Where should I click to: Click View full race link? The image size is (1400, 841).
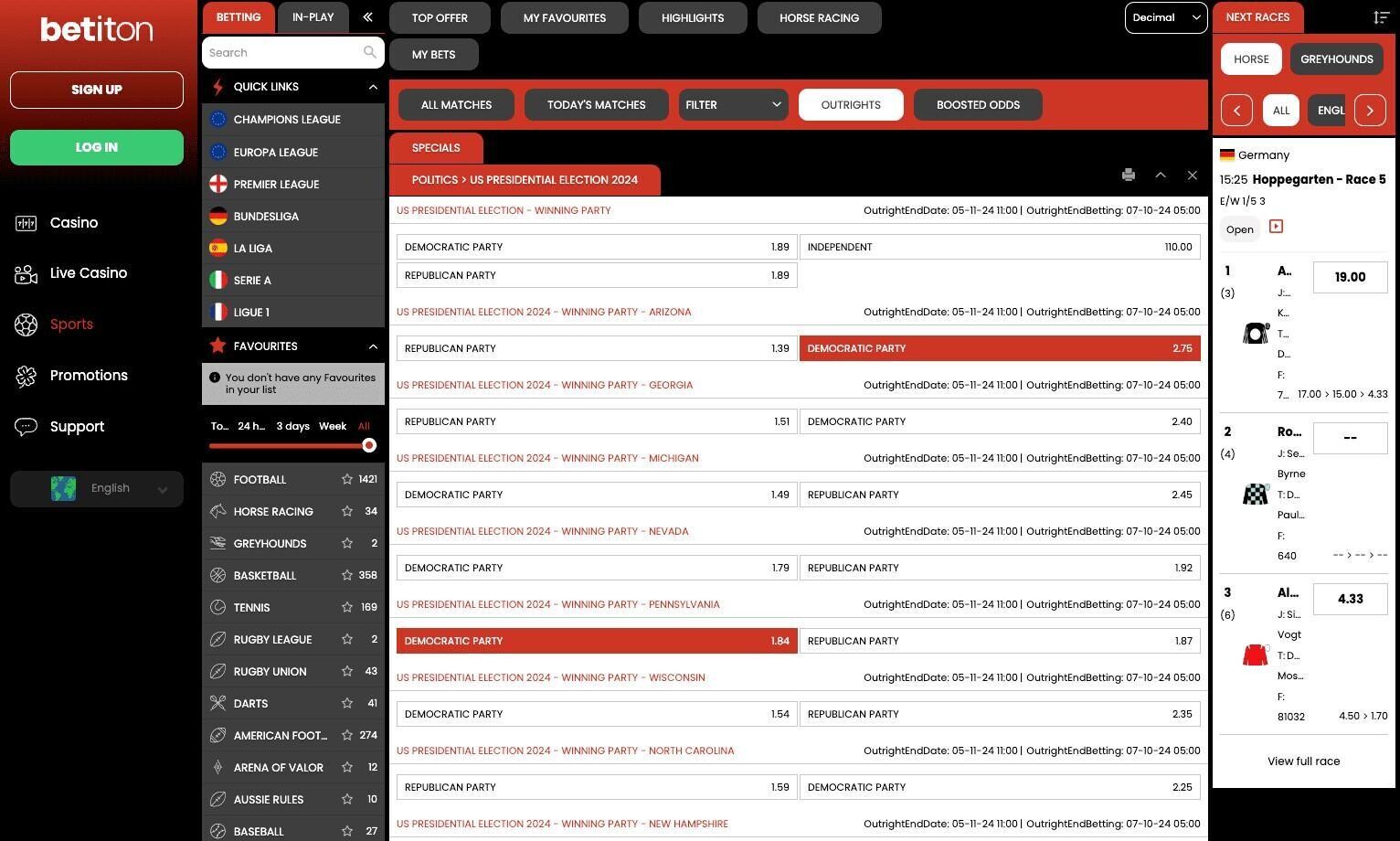(x=1303, y=761)
